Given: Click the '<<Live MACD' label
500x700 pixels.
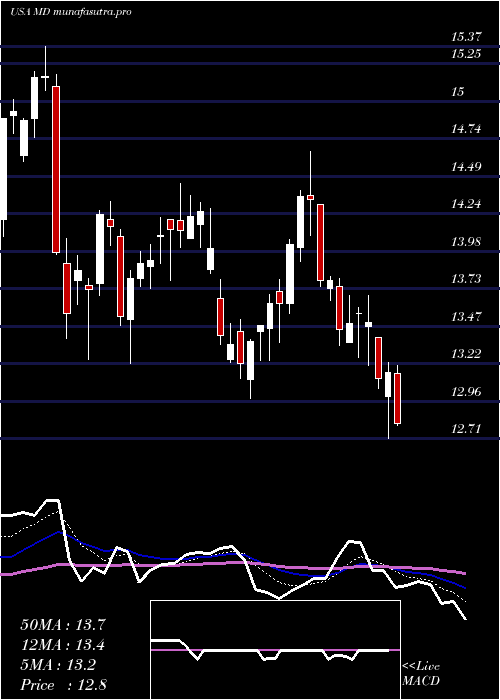Looking at the screenshot, I should point(421,674).
